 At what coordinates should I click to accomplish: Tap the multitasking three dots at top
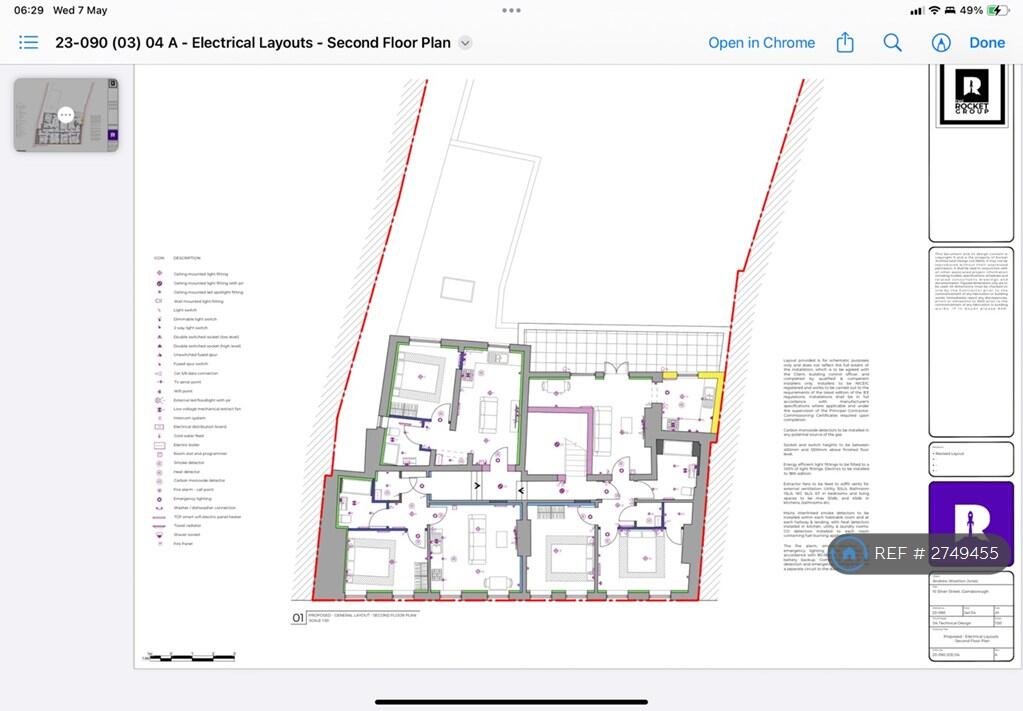pos(511,10)
